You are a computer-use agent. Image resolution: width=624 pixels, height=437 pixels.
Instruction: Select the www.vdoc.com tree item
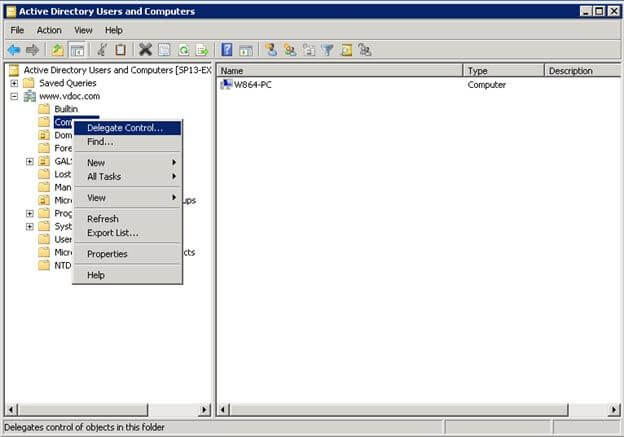pyautogui.click(x=70, y=96)
